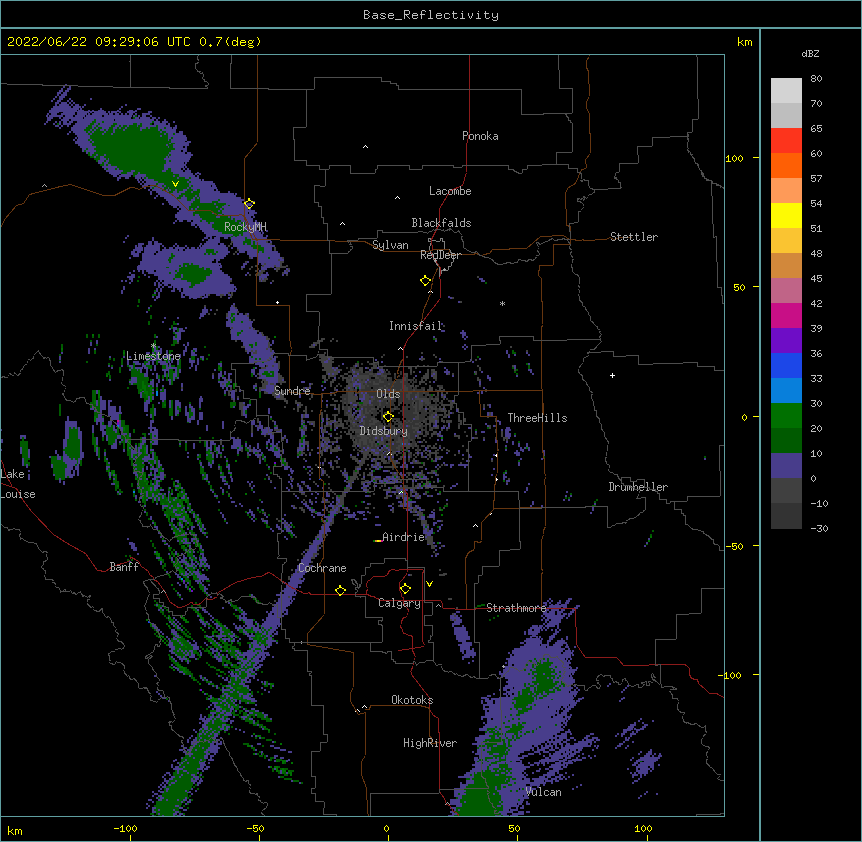Click the Blackfalds label

click(x=441, y=223)
